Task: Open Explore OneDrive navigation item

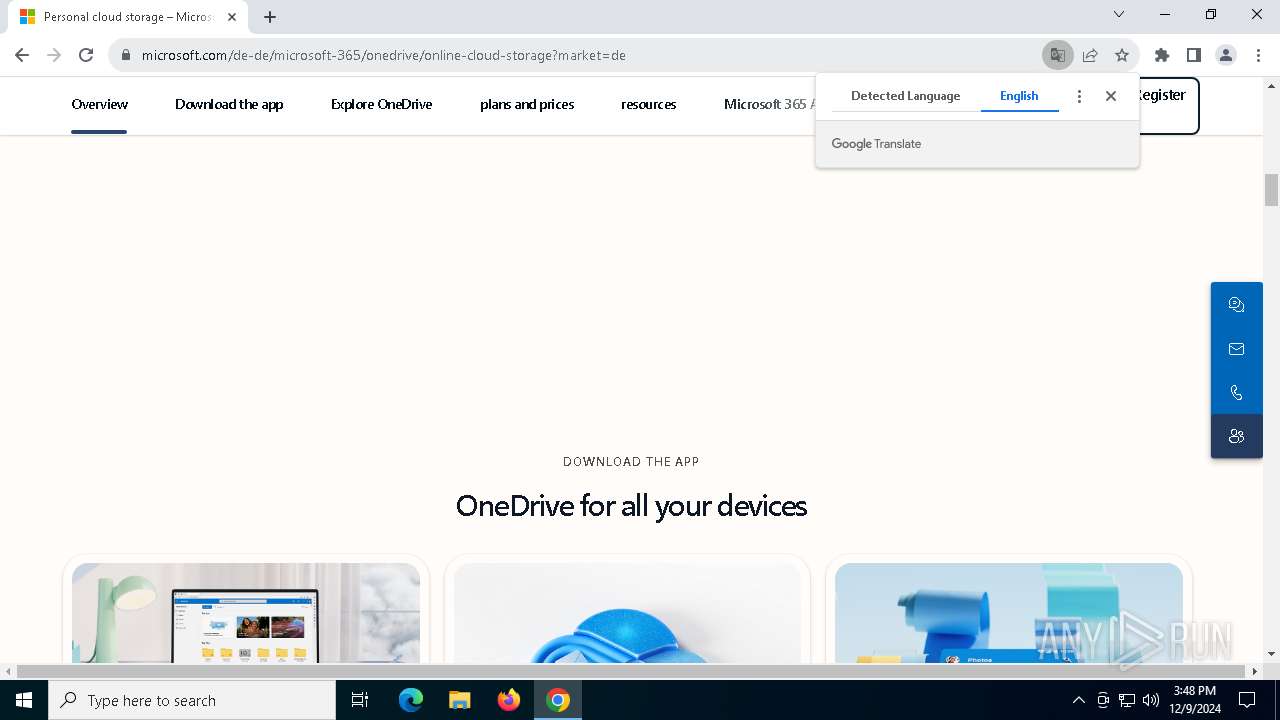Action: coord(381,104)
